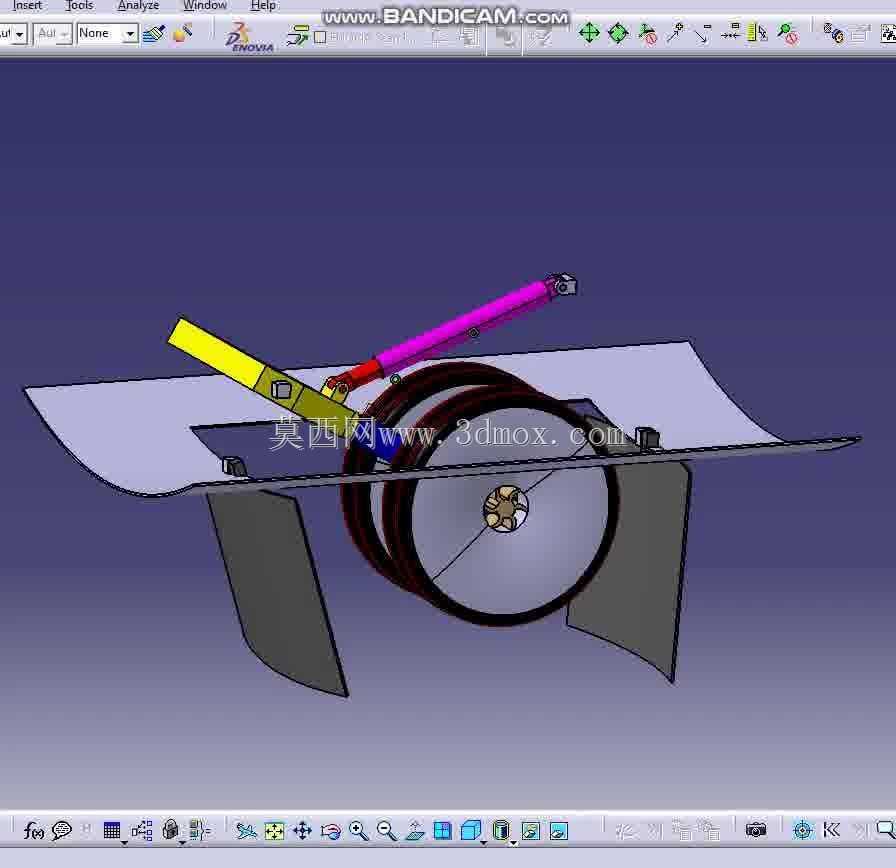Select the Manipulation green cross-arrows tool

[x=589, y=33]
